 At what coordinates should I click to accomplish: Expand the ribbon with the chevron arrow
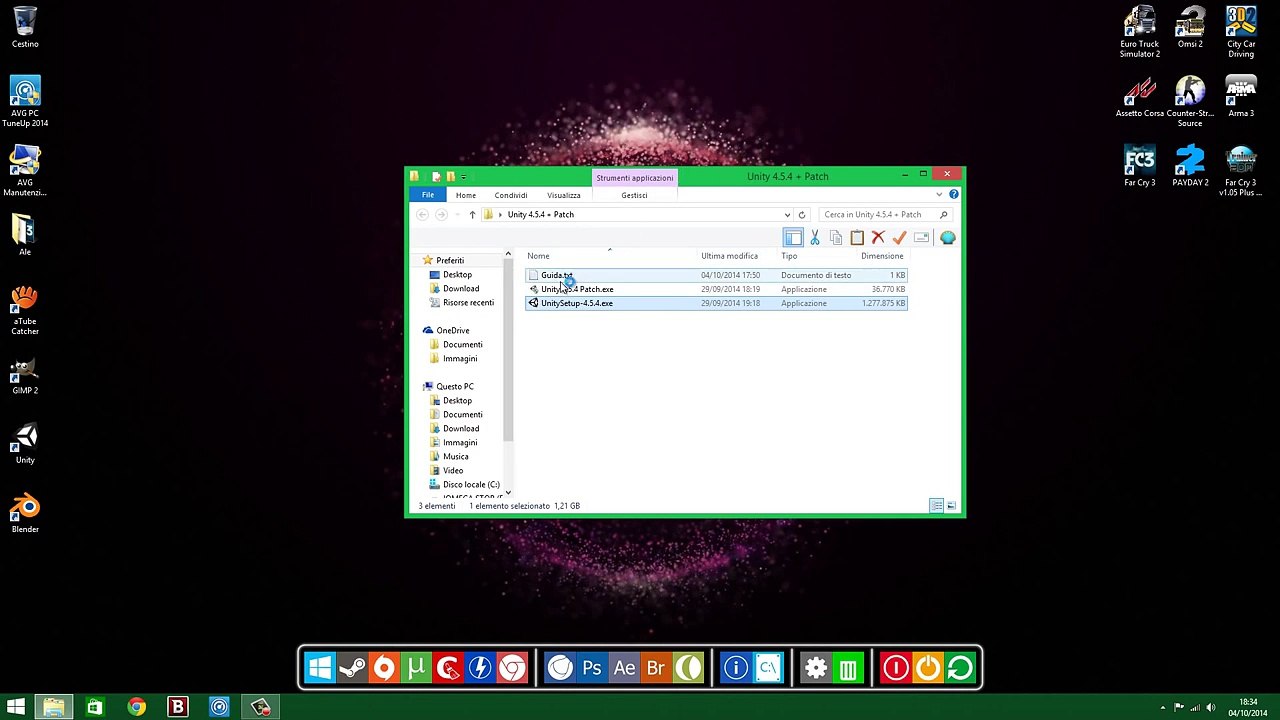tap(939, 195)
